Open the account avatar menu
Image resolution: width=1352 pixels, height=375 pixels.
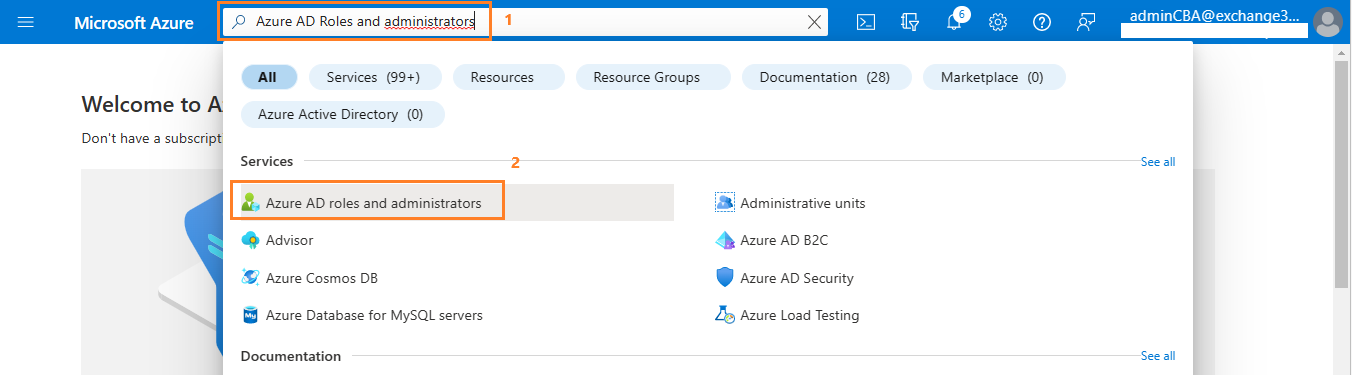[1327, 22]
